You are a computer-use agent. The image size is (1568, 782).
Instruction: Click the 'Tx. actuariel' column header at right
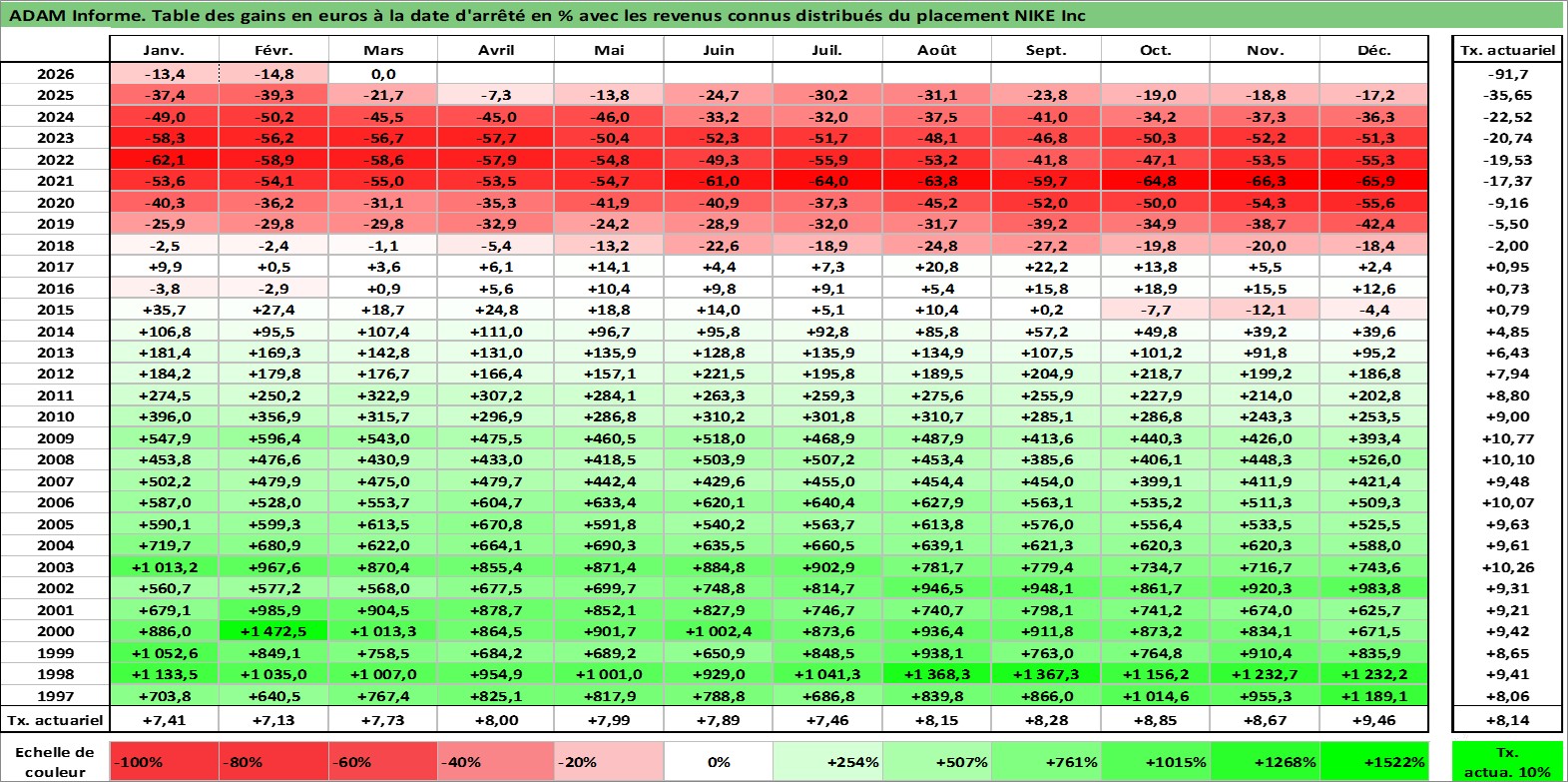click(x=1507, y=50)
